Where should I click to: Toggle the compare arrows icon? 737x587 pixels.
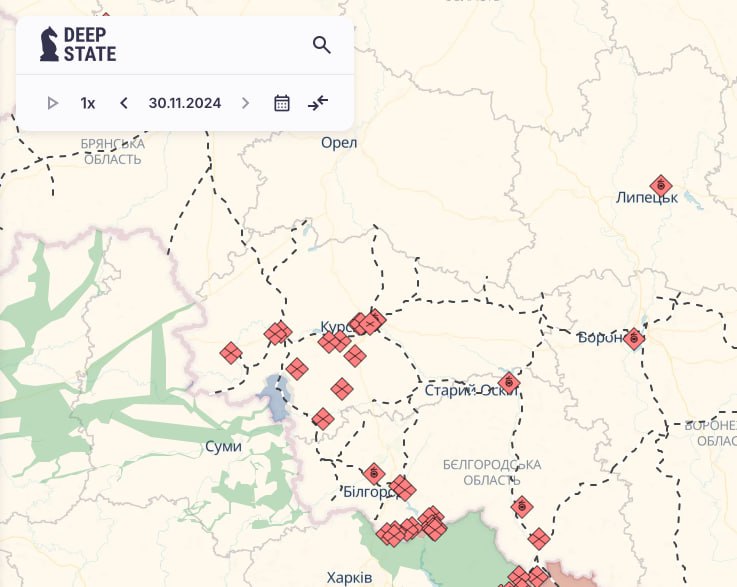coord(318,103)
